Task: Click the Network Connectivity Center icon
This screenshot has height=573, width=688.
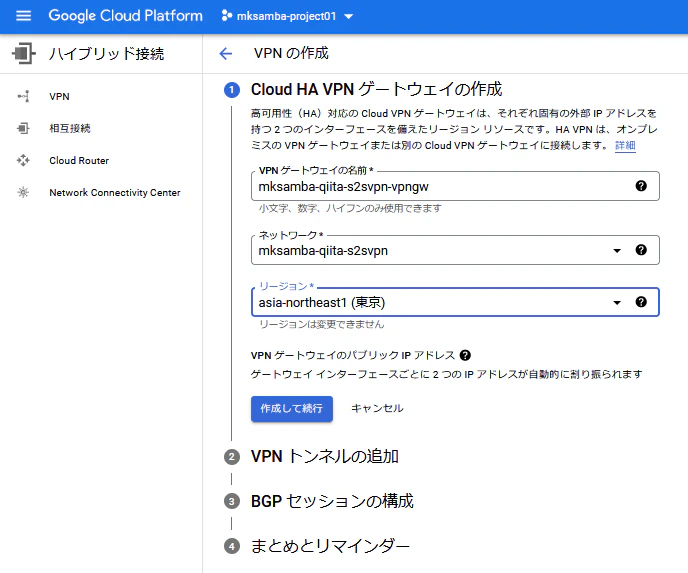Action: (23, 192)
